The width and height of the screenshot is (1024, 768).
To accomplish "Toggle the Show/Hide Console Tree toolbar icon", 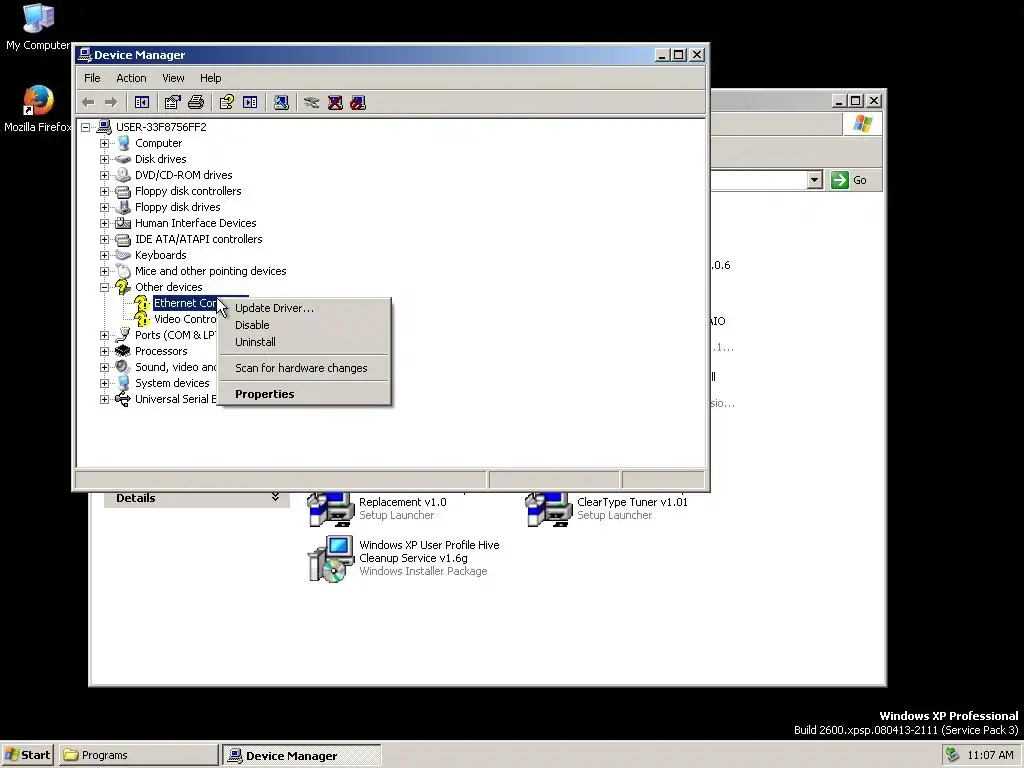I will tap(142, 103).
